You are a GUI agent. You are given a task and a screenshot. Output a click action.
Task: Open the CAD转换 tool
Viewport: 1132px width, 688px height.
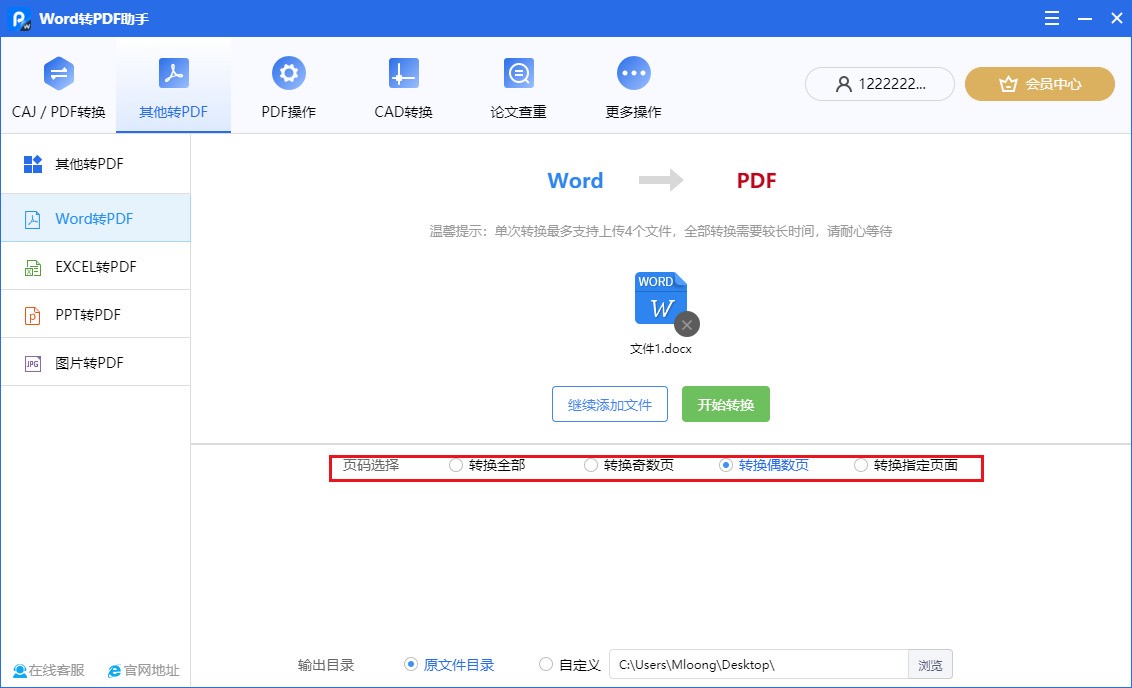pyautogui.click(x=403, y=87)
